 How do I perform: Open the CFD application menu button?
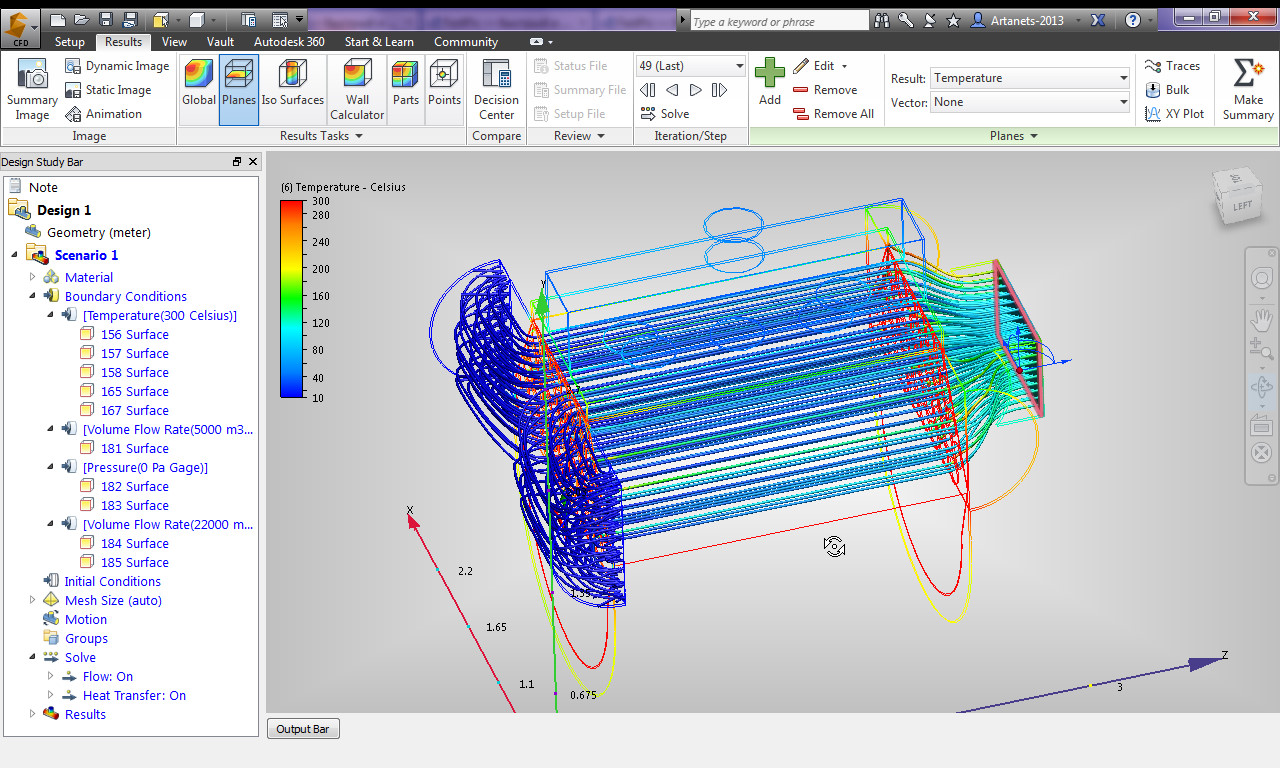pos(20,28)
